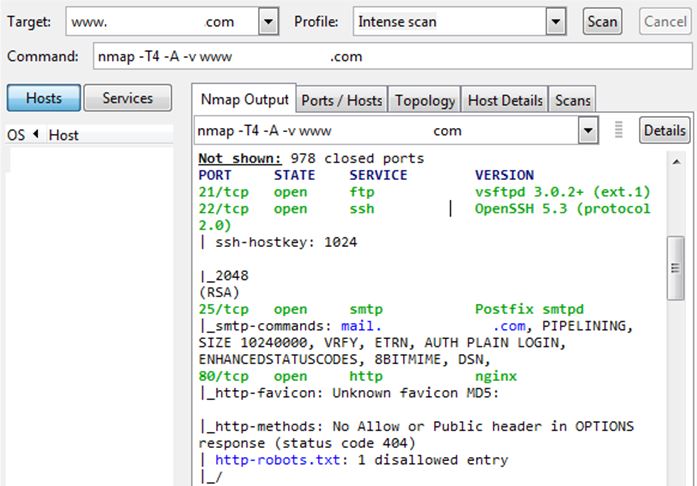Click the '21/tcp' port entry
Screen dimensions: 697x486
223,192
